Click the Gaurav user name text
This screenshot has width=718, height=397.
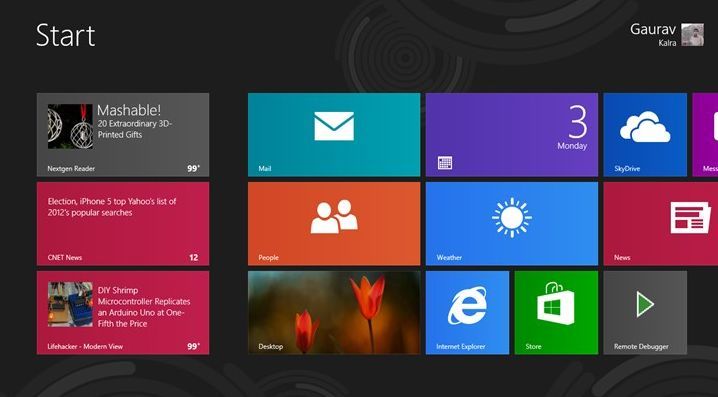[653, 29]
